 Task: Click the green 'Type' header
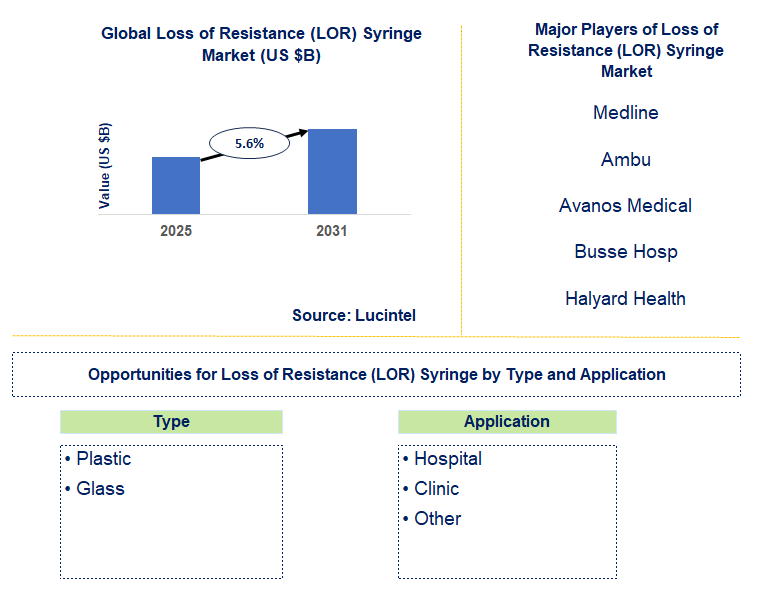(171, 421)
